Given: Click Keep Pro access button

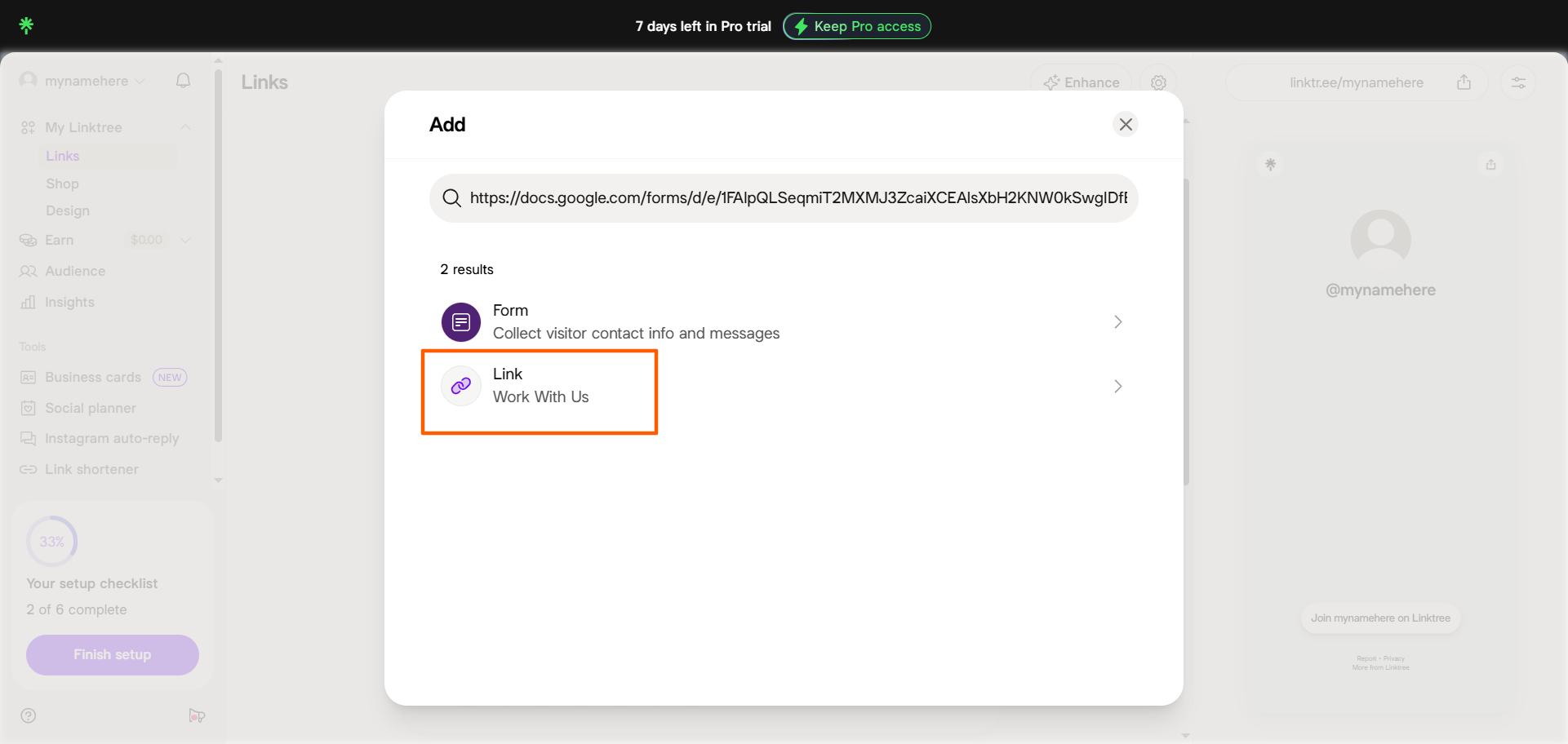Looking at the screenshot, I should coord(857,26).
